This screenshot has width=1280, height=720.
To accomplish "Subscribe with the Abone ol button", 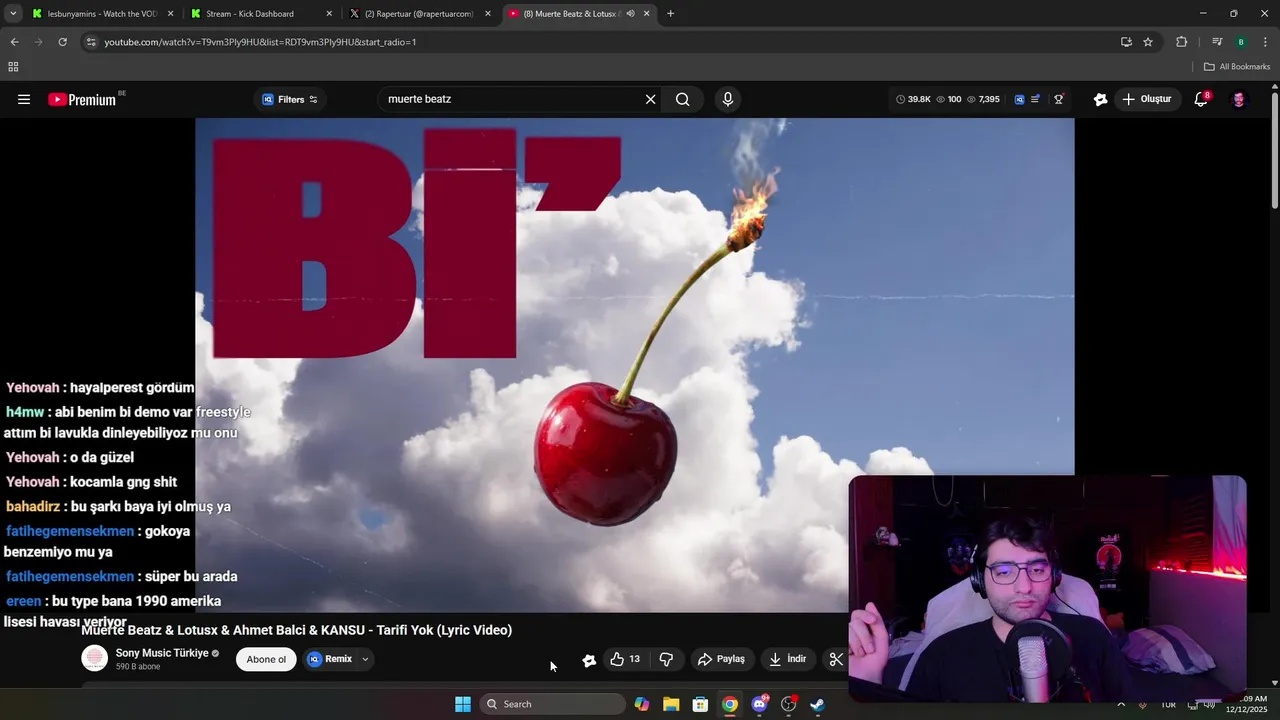I will point(266,659).
